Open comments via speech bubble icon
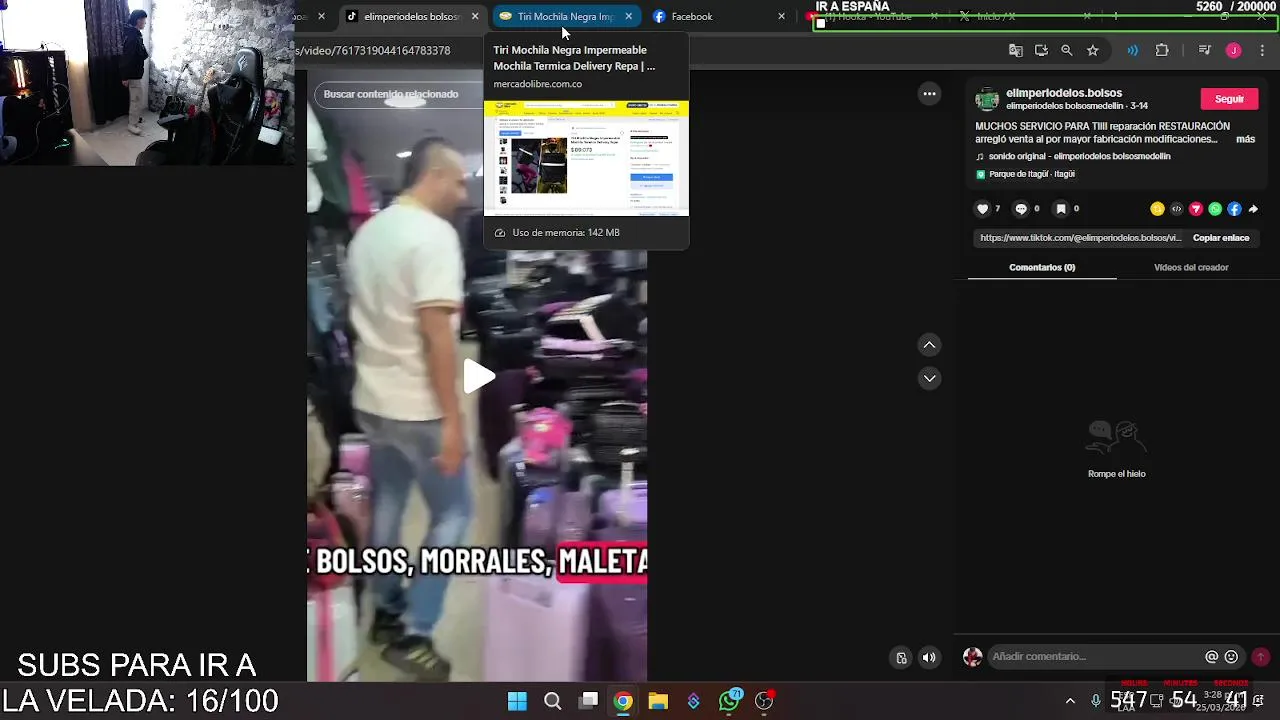This screenshot has height=720, width=1280. pos(1021,209)
